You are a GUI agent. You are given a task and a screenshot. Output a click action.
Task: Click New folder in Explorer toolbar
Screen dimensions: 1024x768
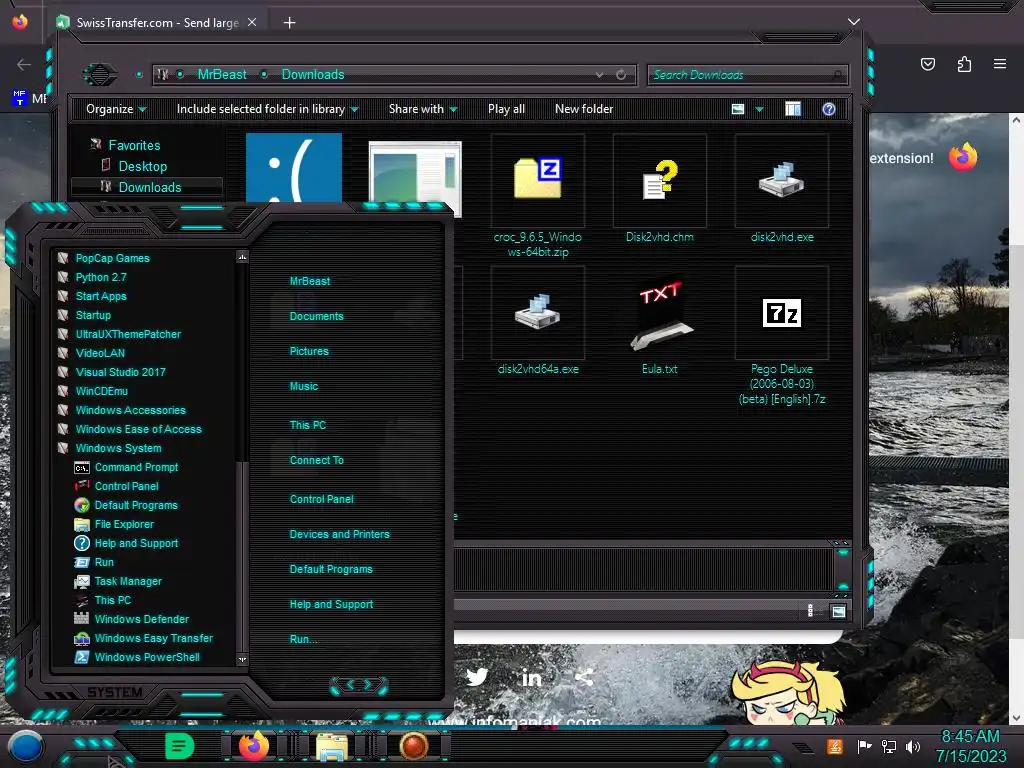584,109
